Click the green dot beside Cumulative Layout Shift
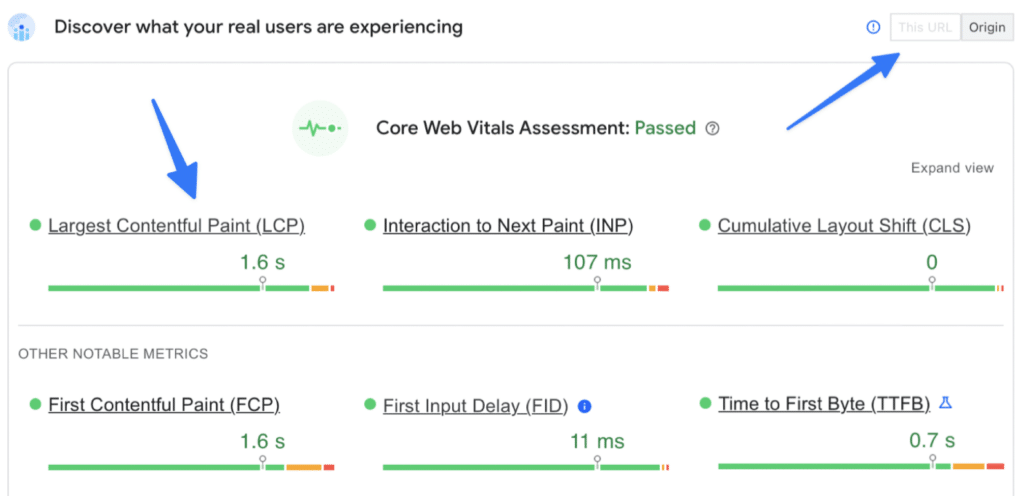 (705, 225)
